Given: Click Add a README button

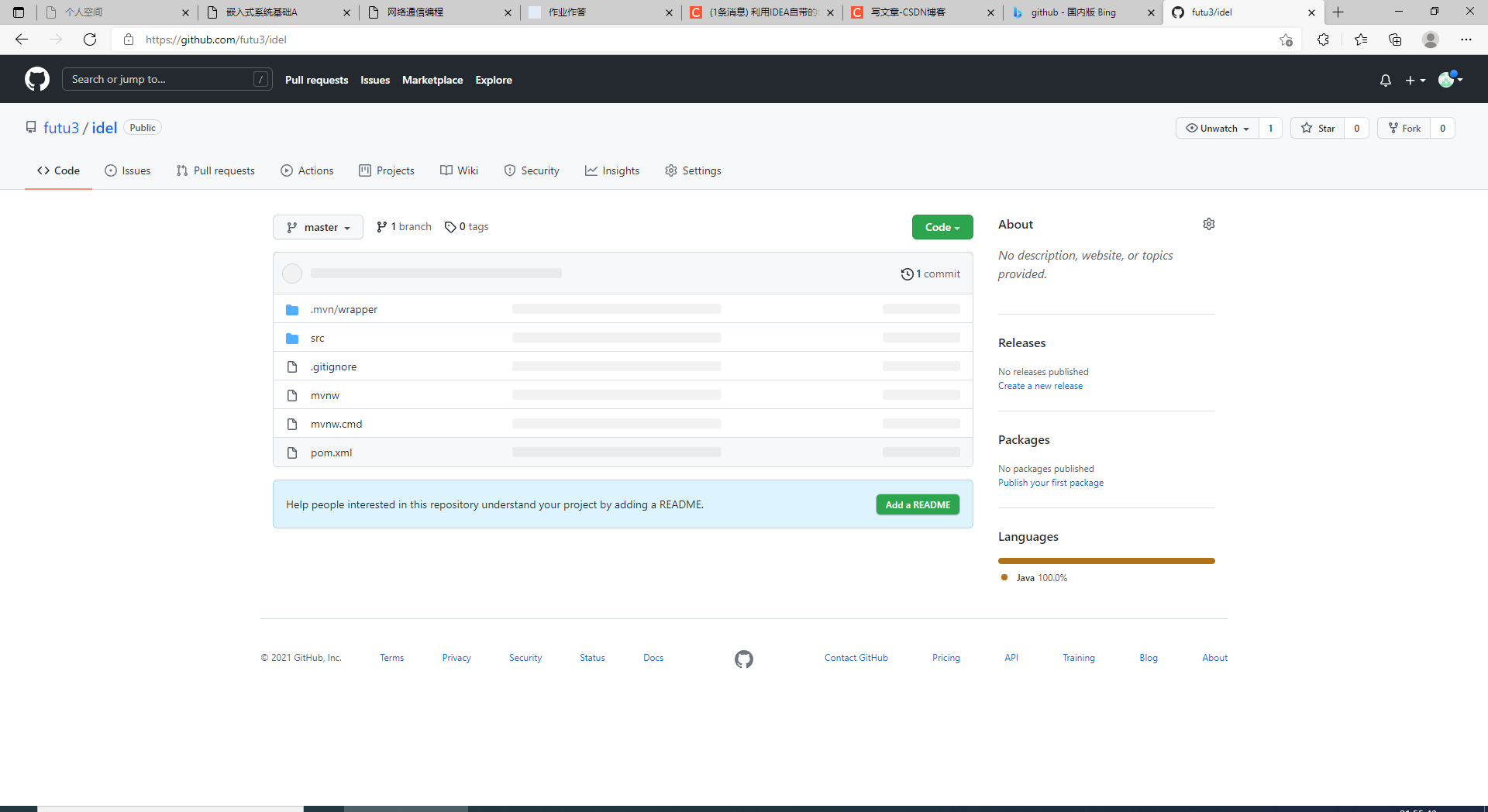Looking at the screenshot, I should tap(918, 504).
